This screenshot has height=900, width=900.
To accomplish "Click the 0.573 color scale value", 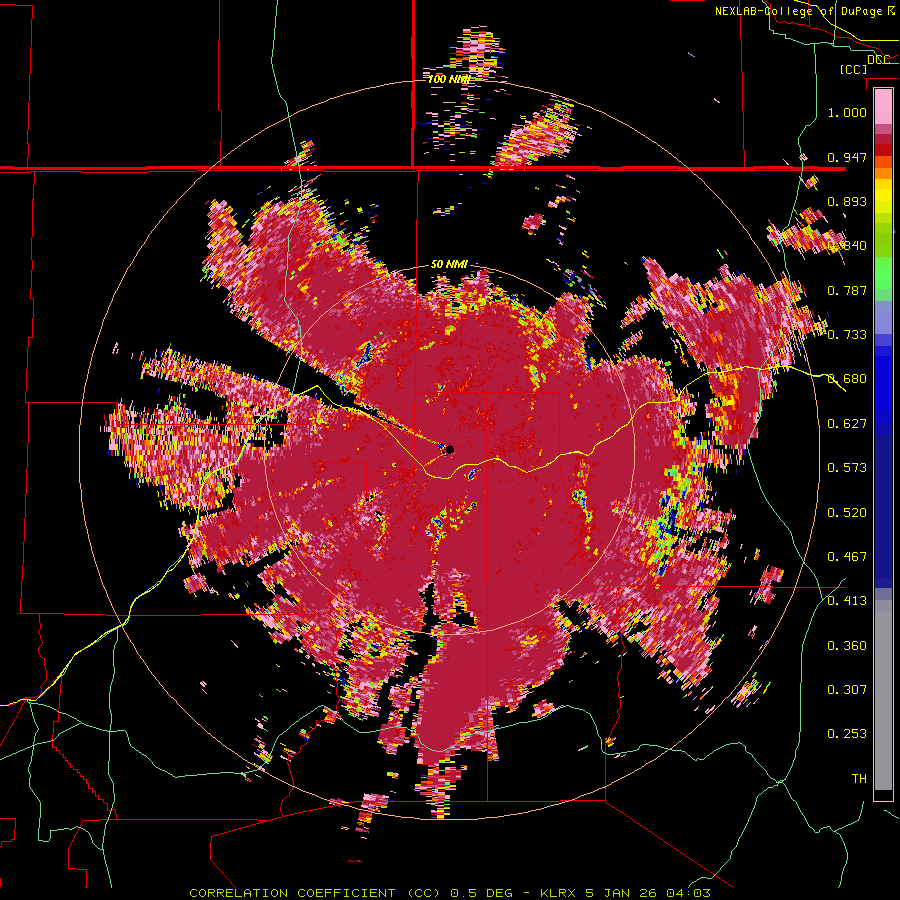I will point(847,468).
